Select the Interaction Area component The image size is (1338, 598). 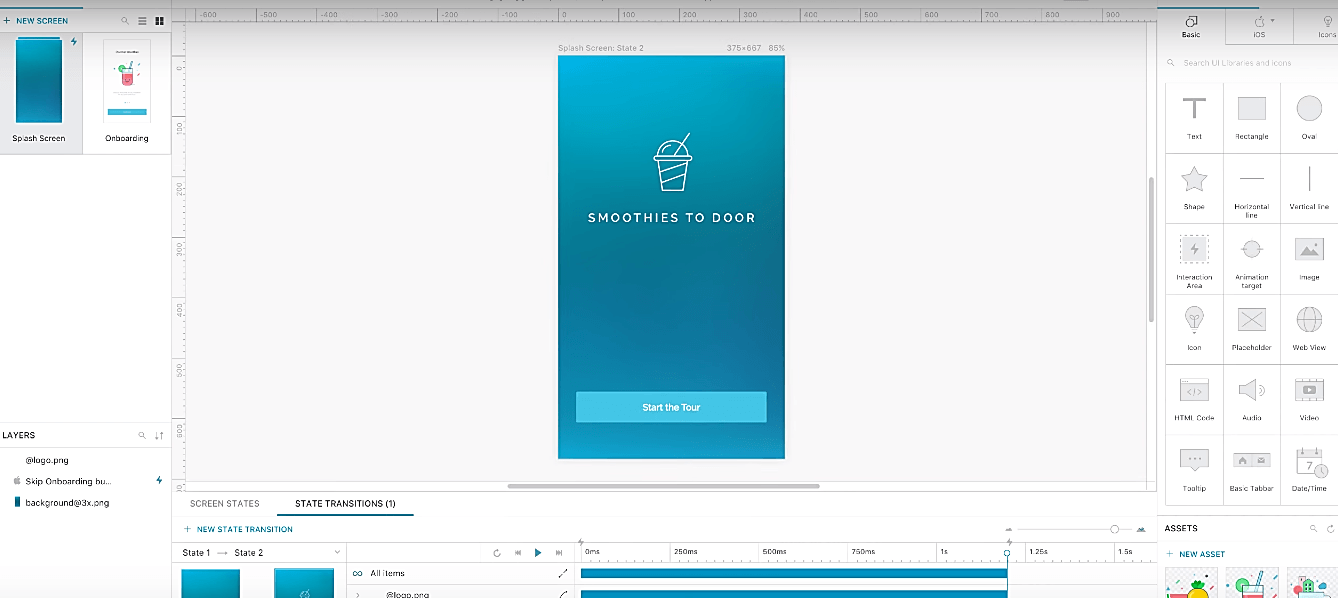(1193, 255)
